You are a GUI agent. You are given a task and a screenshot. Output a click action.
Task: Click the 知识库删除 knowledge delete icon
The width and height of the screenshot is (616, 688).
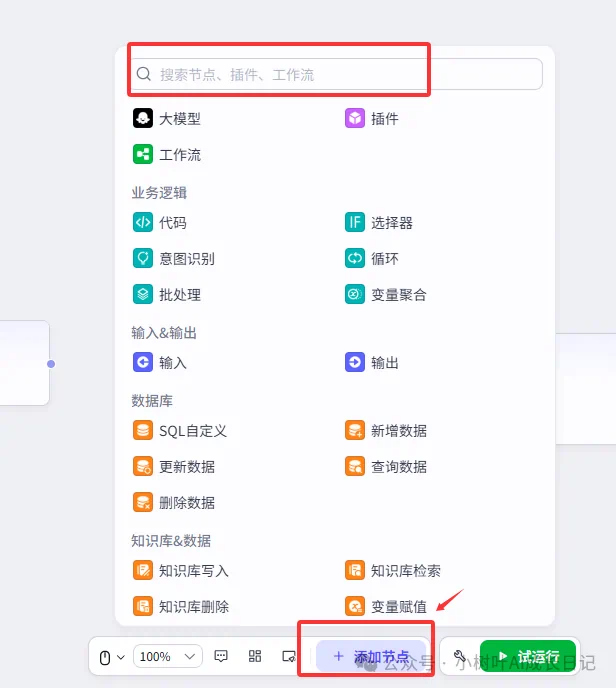point(143,606)
